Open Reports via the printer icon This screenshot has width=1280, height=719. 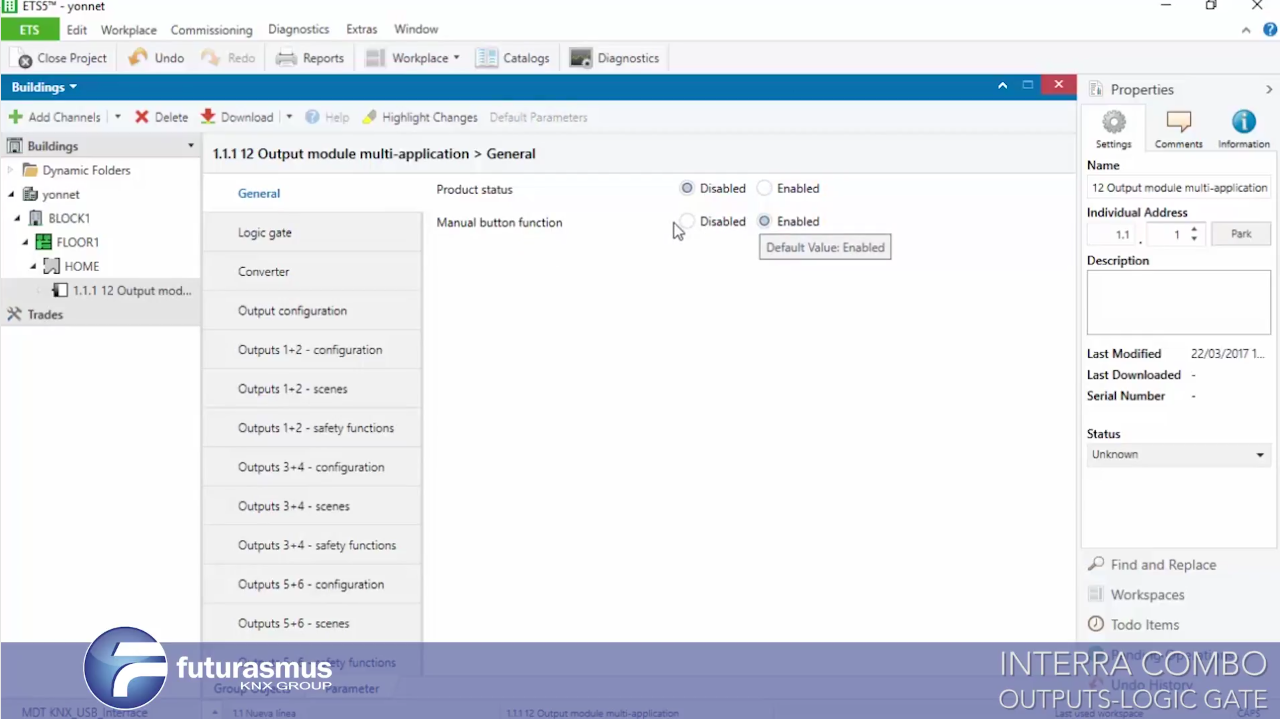[x=286, y=58]
